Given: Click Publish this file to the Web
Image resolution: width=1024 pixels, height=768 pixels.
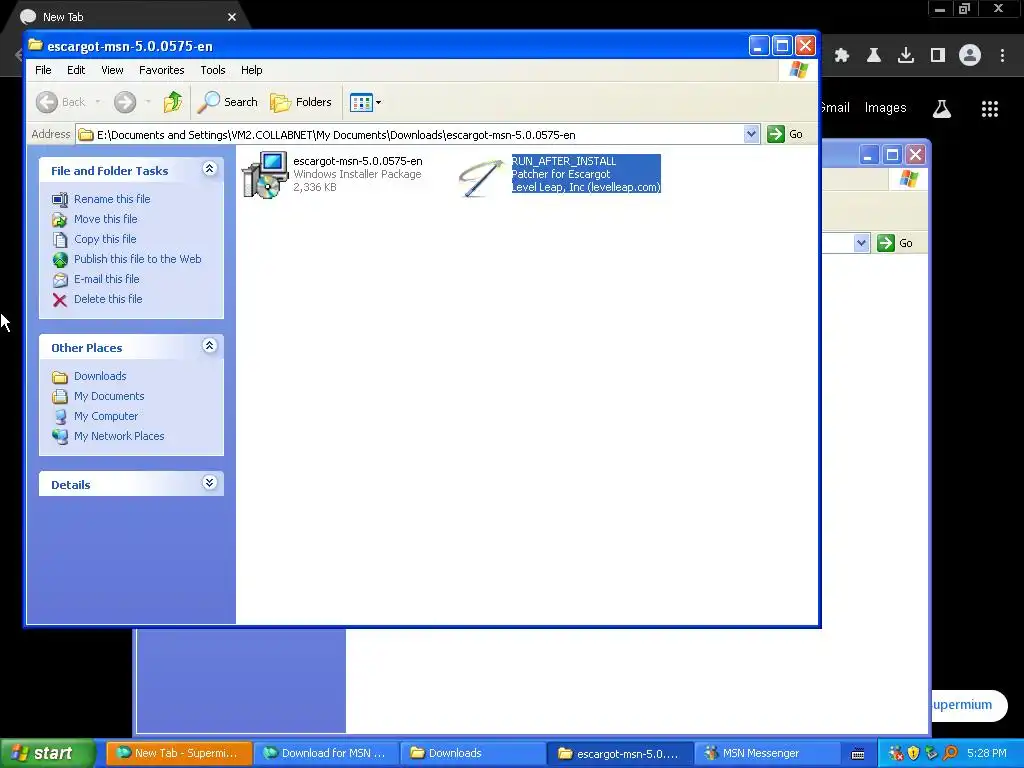Looking at the screenshot, I should [137, 259].
